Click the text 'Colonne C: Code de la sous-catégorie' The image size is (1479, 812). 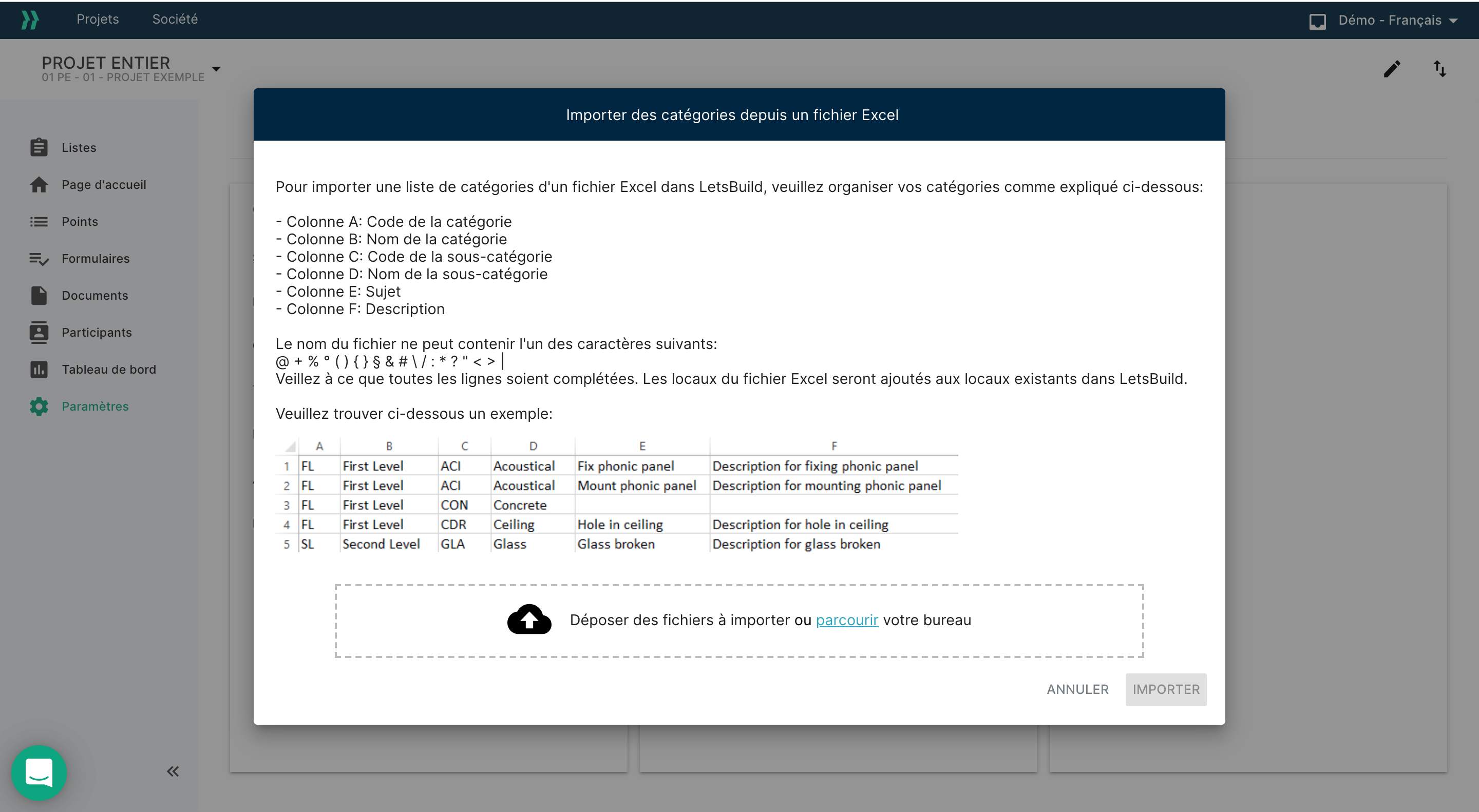[x=419, y=257]
